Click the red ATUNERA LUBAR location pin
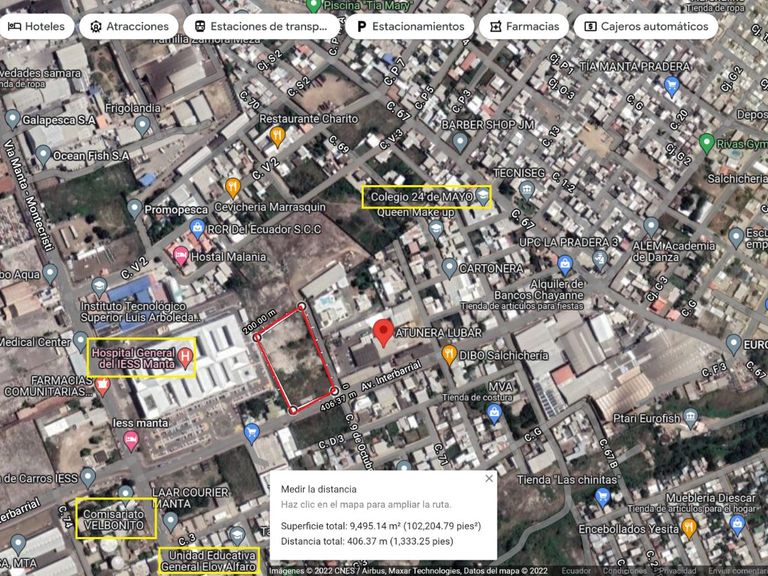 pyautogui.click(x=382, y=334)
